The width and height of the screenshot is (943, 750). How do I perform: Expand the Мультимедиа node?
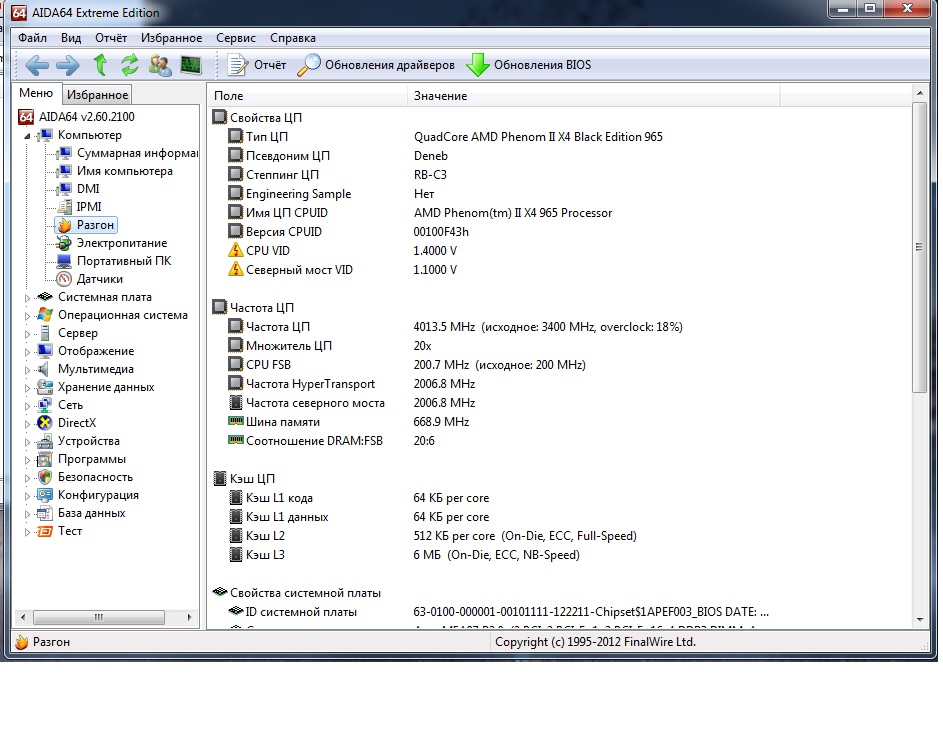click(27, 370)
